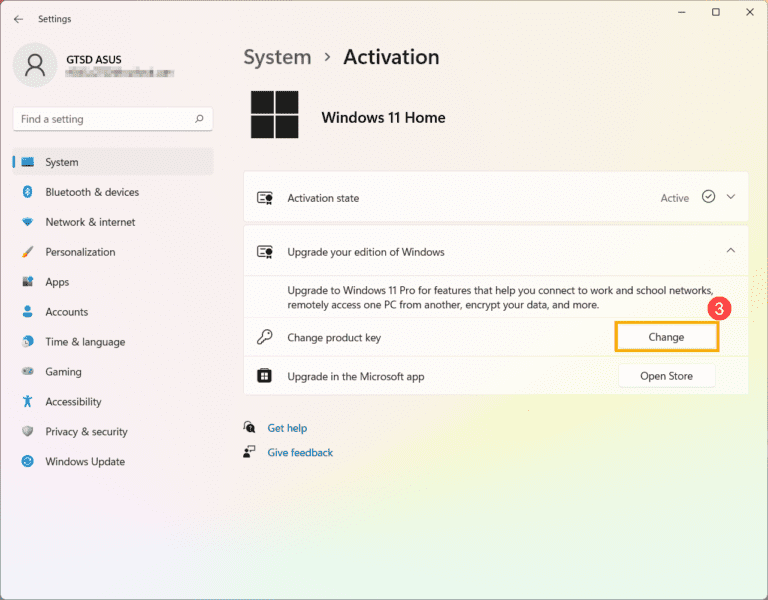This screenshot has width=768, height=600.
Task: Open the user profile avatar icon
Action: point(35,65)
